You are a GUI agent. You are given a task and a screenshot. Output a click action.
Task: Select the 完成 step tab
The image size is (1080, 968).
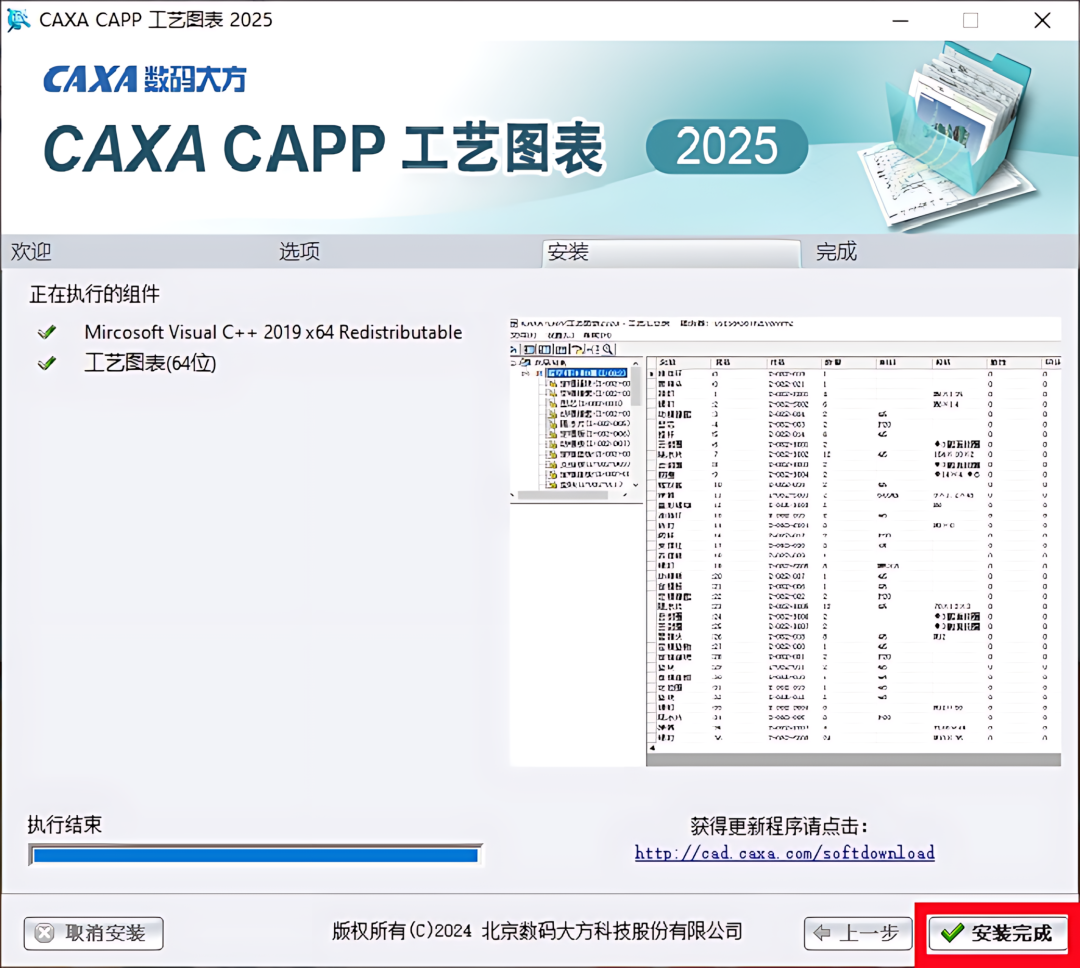(836, 251)
